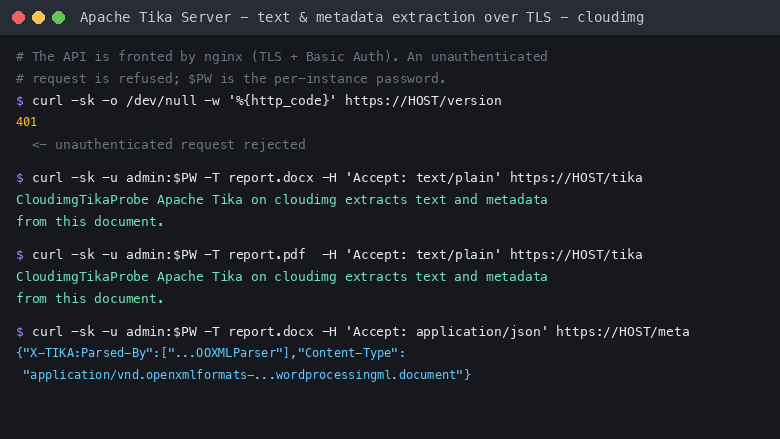
Task: Click the comment about the per-instance password
Action: pyautogui.click(x=231, y=79)
